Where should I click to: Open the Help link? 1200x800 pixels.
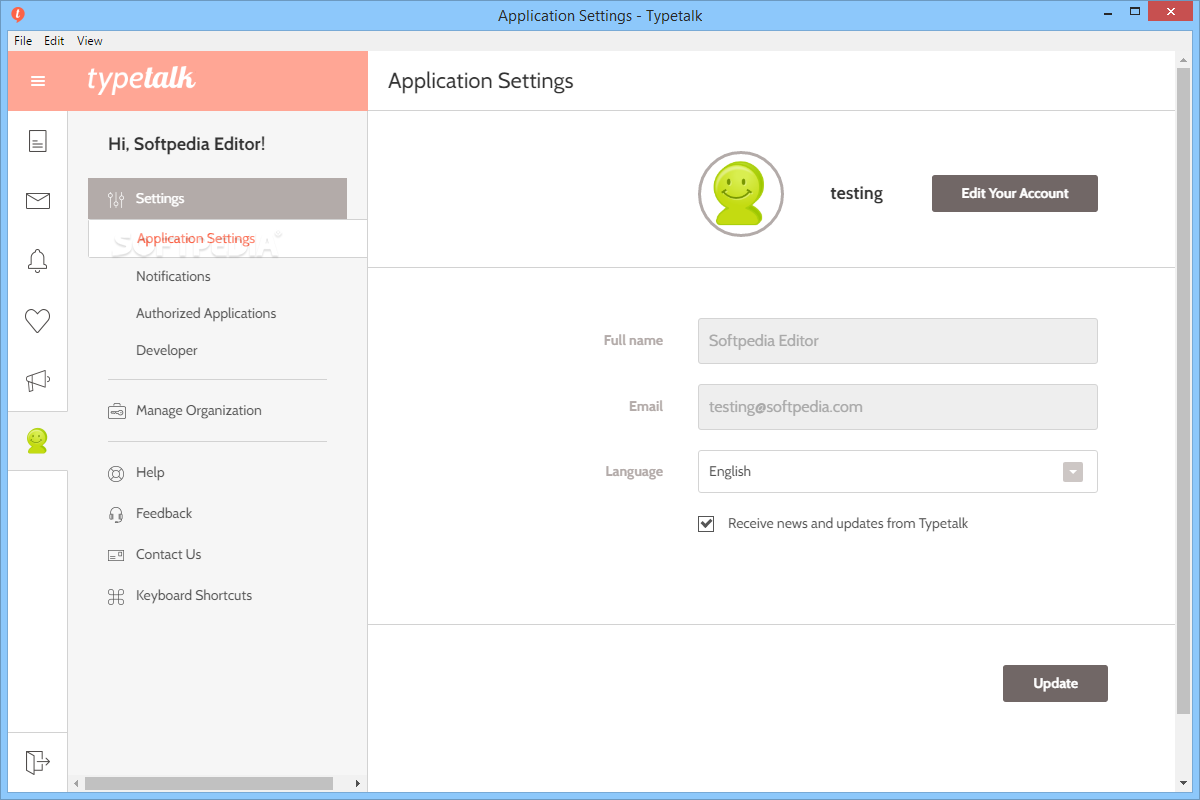point(150,472)
